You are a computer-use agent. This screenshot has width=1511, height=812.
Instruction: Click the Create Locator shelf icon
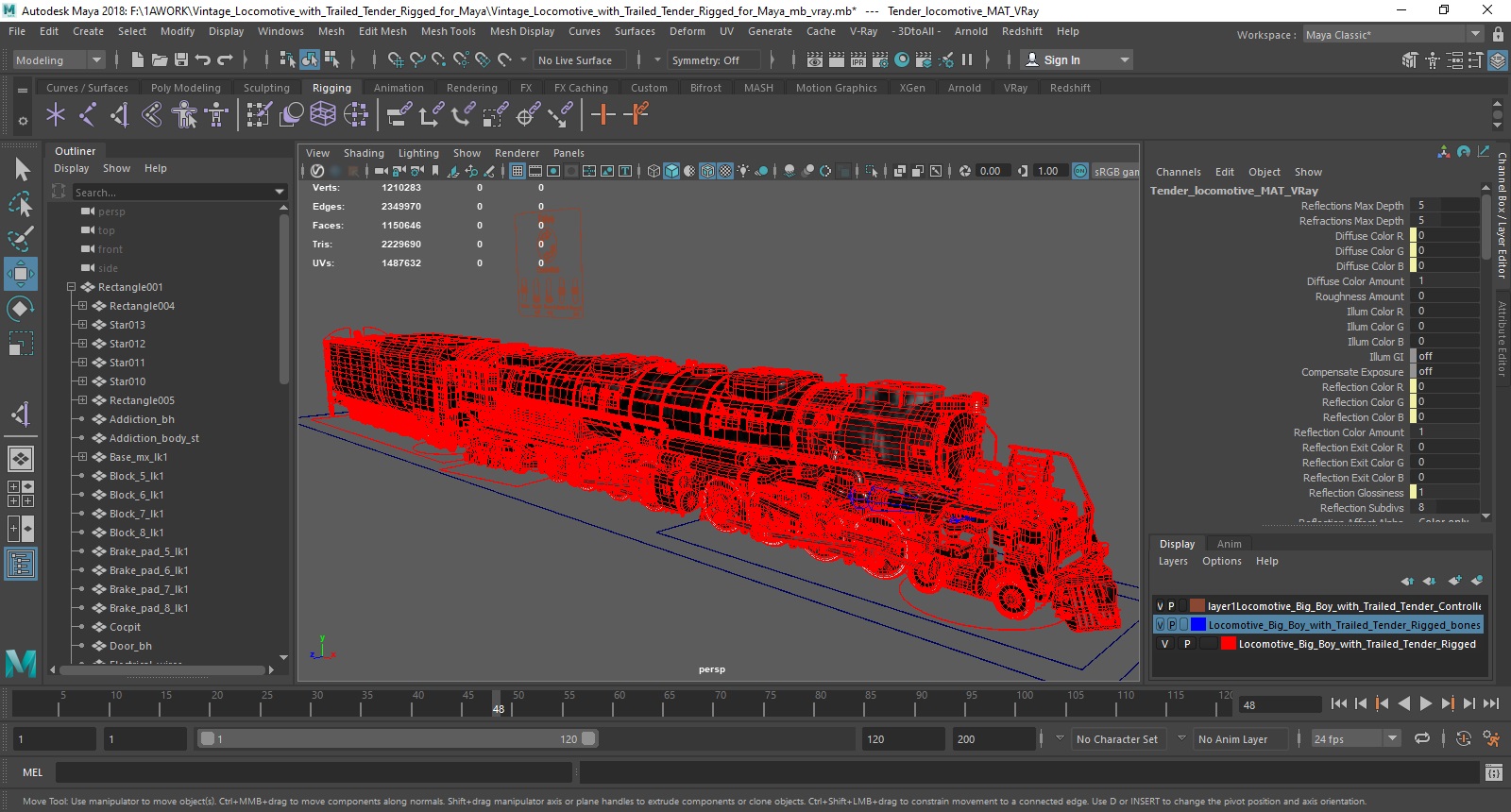pyautogui.click(x=56, y=115)
